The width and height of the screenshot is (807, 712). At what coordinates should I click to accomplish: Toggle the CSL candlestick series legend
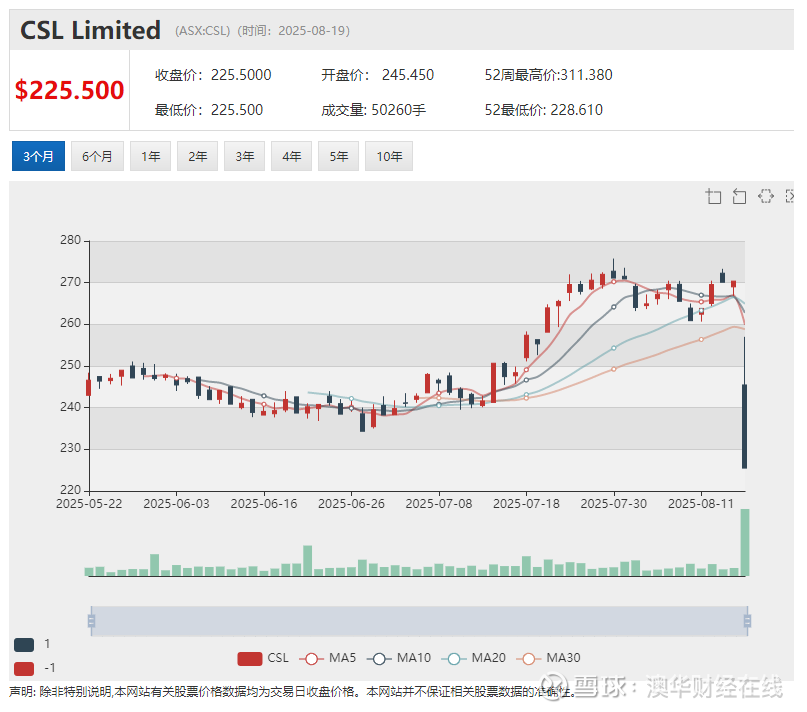tap(263, 658)
